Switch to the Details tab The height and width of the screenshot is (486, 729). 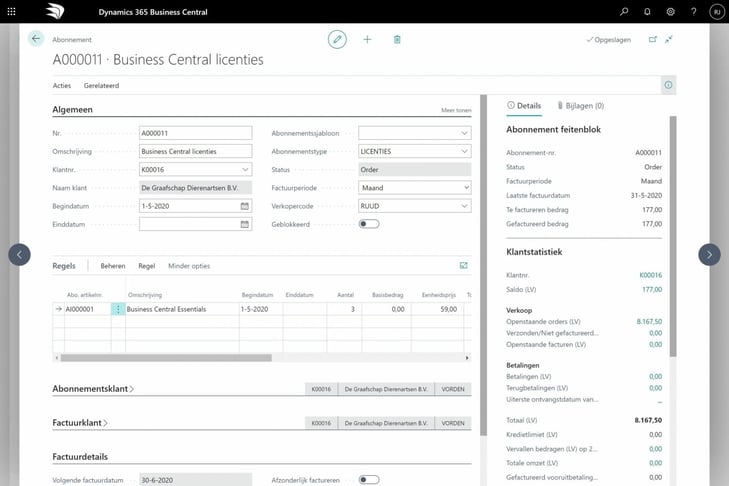(x=524, y=106)
